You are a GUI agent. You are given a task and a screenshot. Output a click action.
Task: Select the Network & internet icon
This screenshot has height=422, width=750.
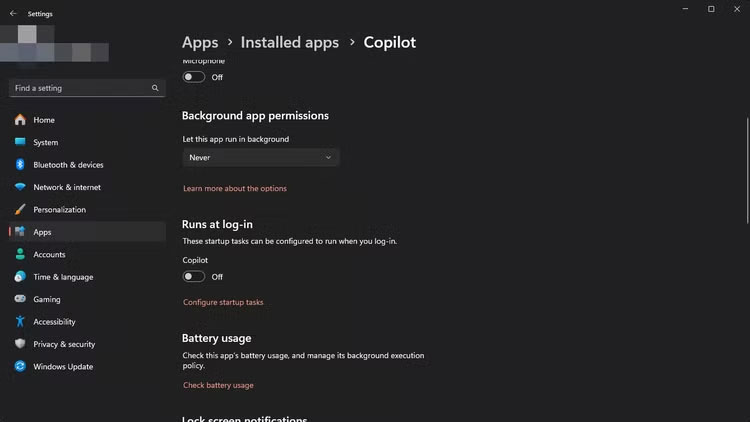point(20,187)
